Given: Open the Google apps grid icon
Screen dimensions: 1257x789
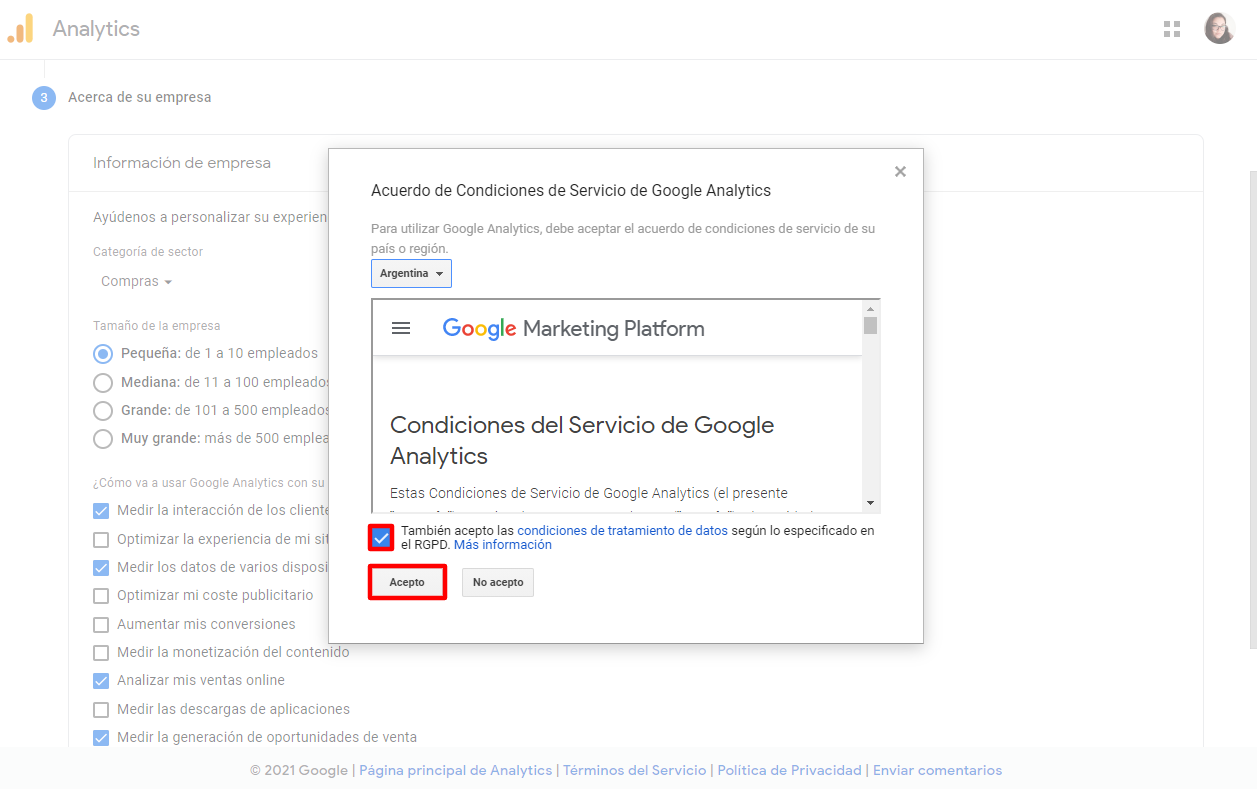Looking at the screenshot, I should pos(1172,29).
